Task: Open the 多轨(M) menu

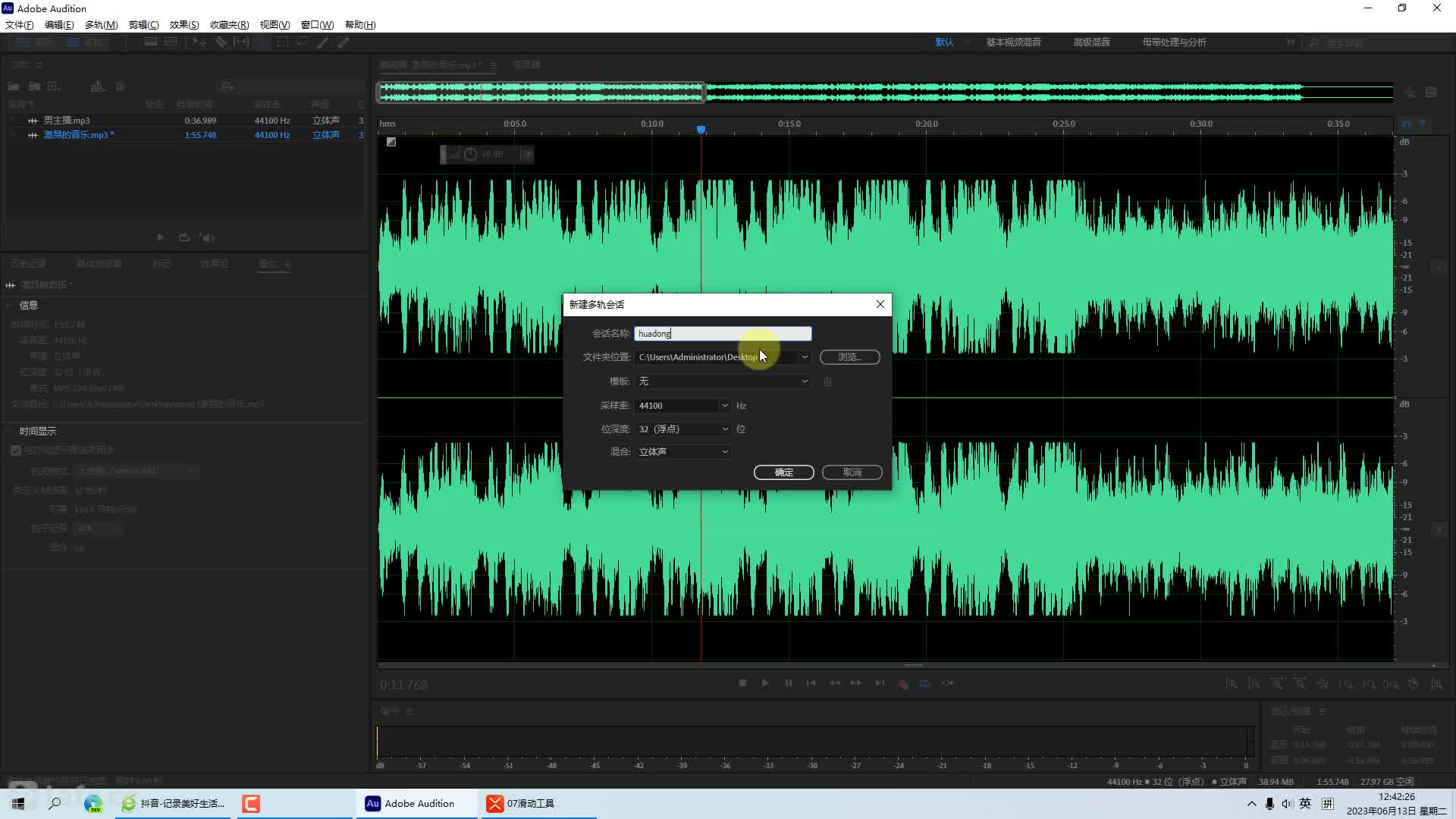Action: [101, 25]
